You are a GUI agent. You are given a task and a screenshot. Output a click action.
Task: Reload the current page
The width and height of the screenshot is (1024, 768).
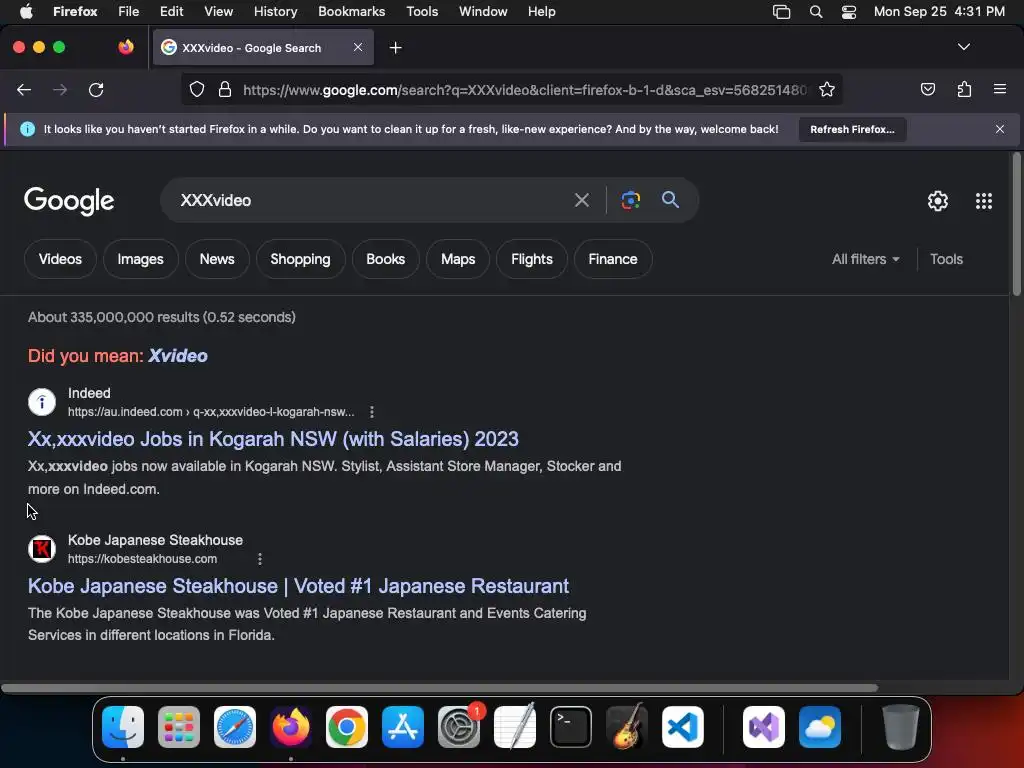click(x=96, y=89)
